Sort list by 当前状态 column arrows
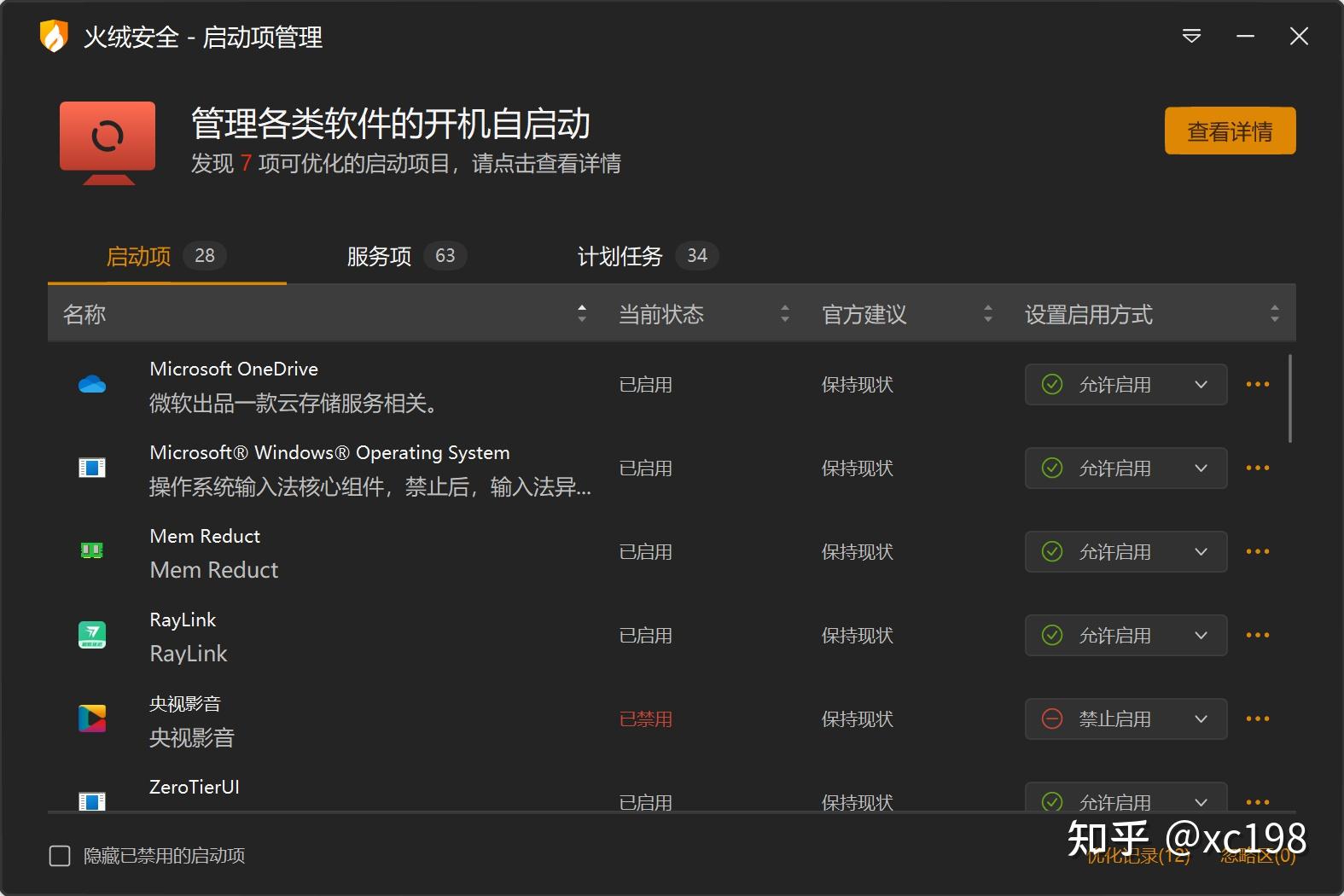This screenshot has height=896, width=1344. tap(785, 313)
